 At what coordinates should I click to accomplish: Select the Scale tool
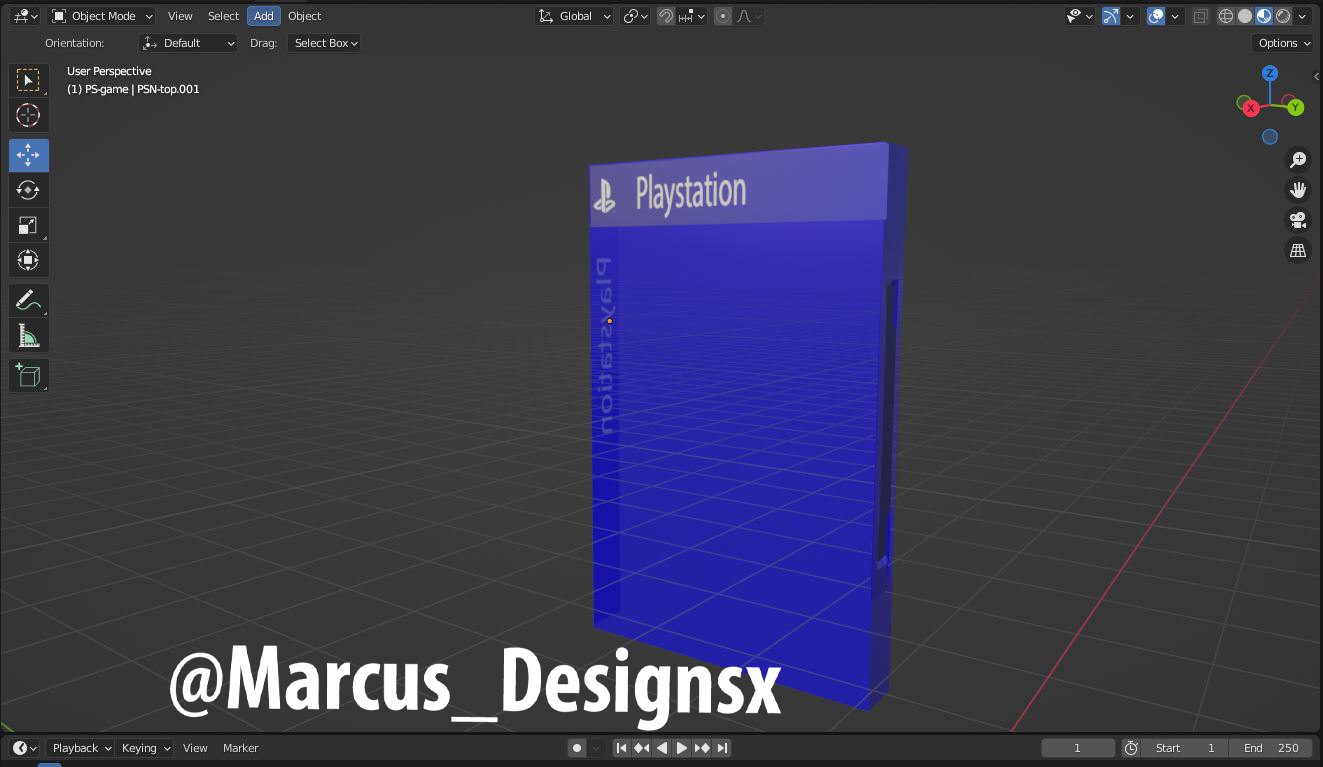[28, 225]
